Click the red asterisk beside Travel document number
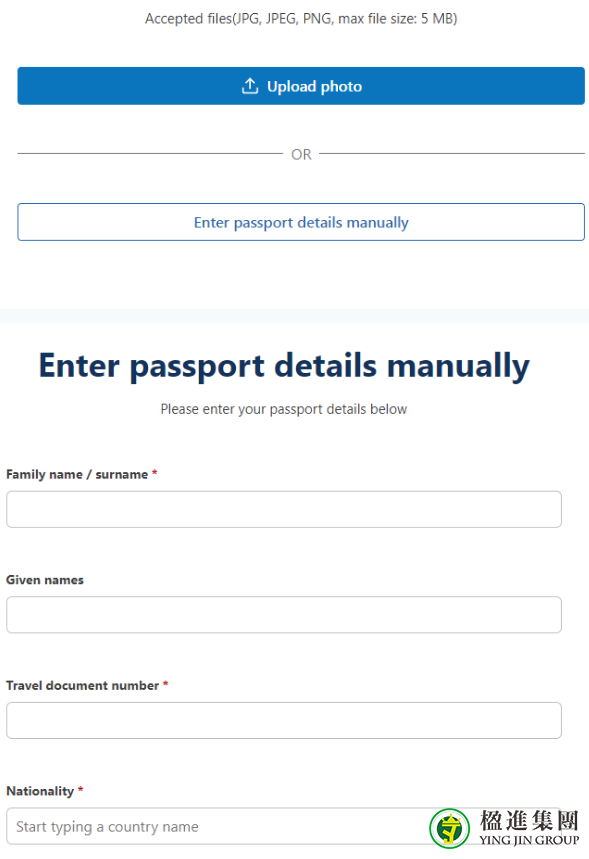This screenshot has width=589, height=859. pyautogui.click(x=165, y=684)
